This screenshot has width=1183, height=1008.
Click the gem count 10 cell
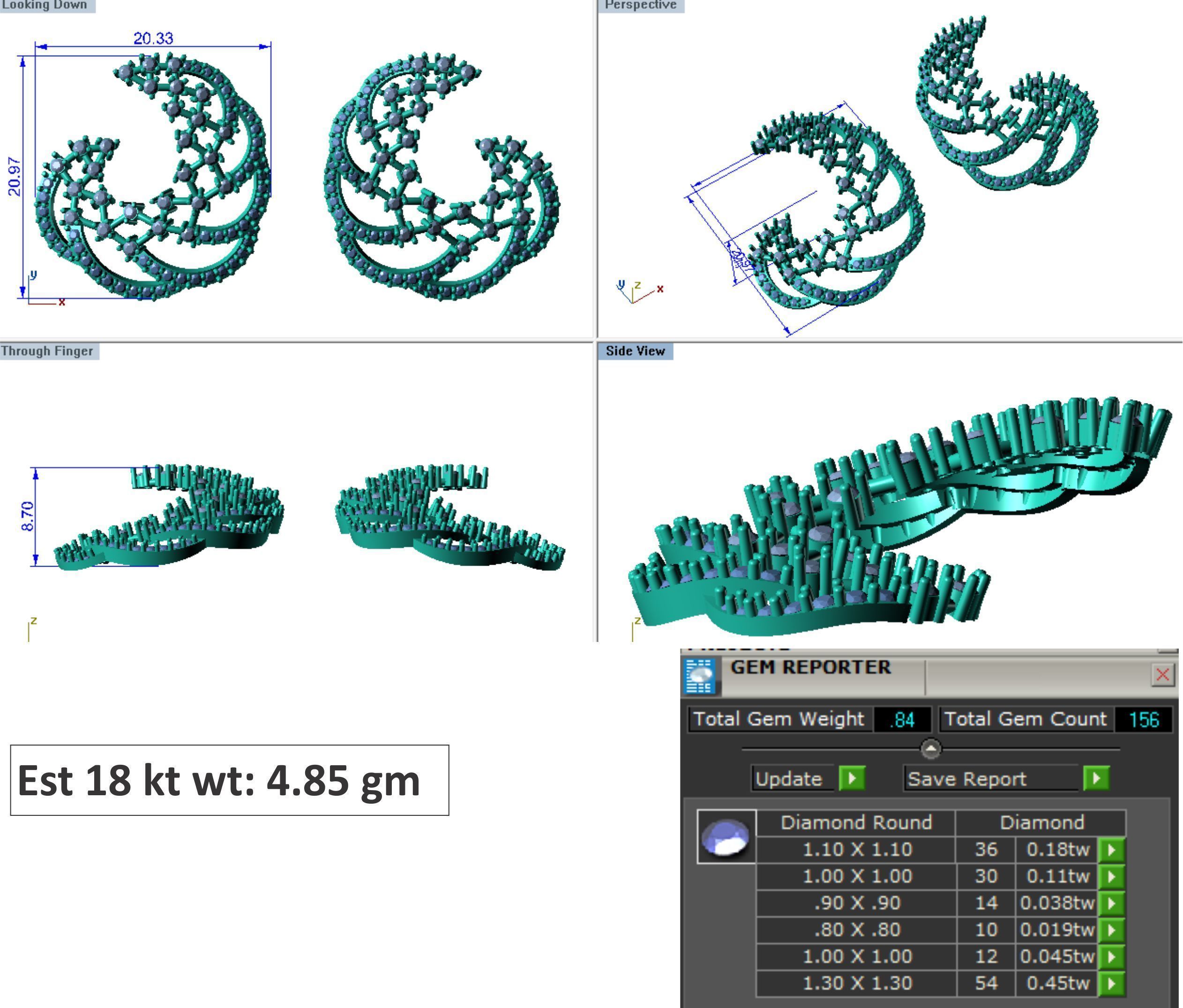pos(986,930)
